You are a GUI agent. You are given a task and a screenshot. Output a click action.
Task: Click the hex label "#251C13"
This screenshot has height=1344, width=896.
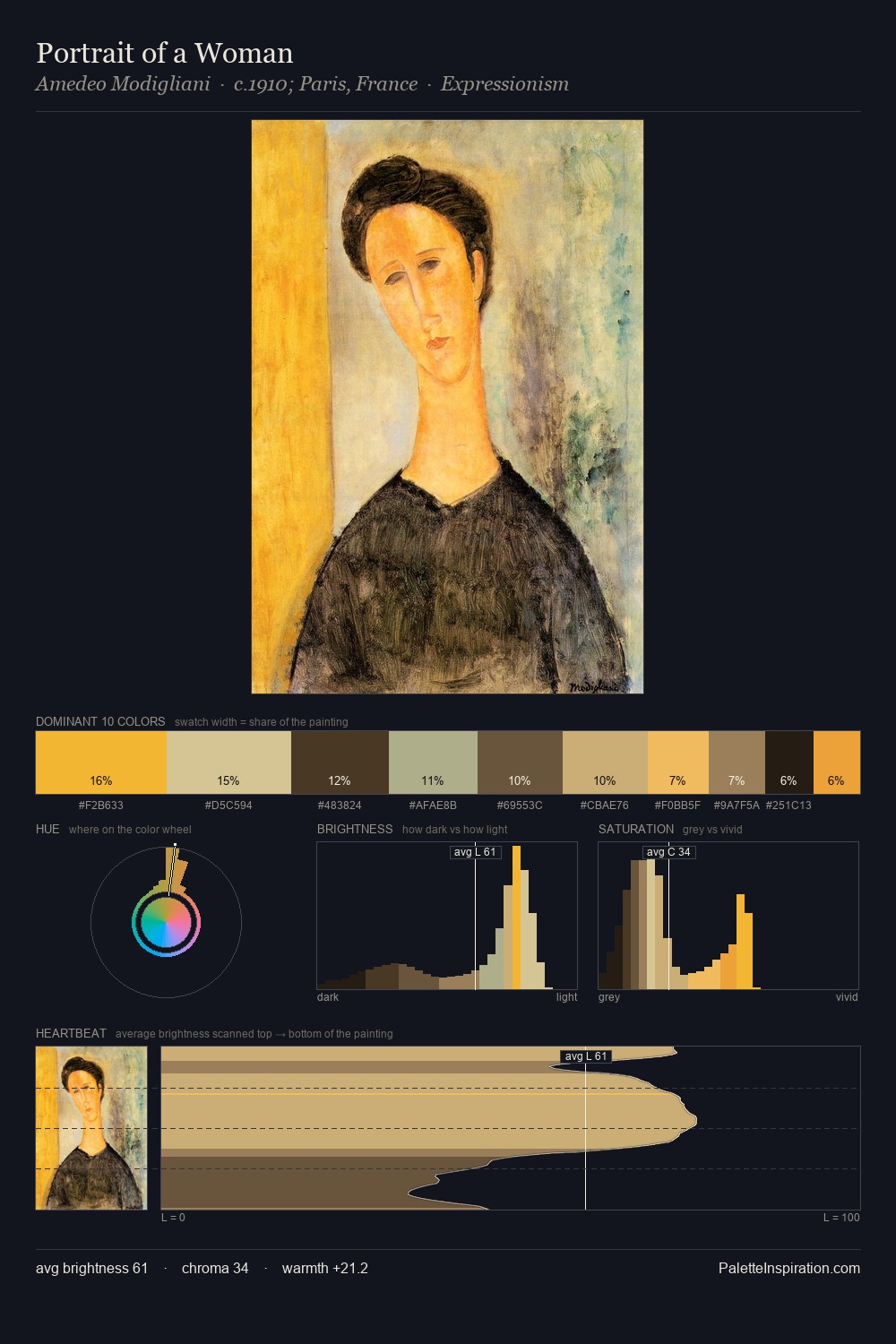click(x=788, y=806)
